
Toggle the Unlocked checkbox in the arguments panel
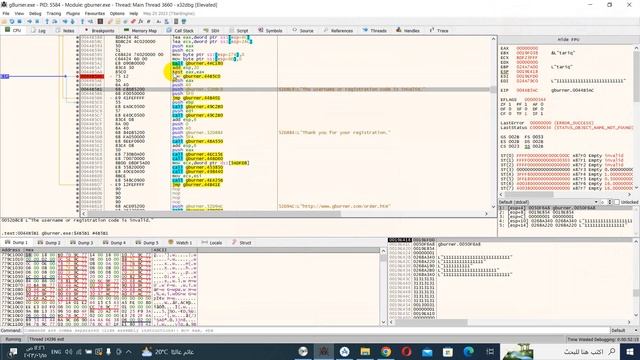click(617, 202)
